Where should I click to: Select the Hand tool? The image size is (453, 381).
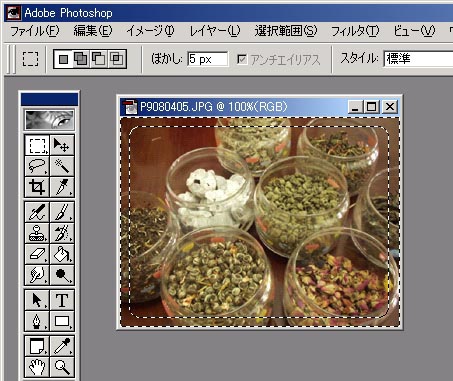pos(37,367)
